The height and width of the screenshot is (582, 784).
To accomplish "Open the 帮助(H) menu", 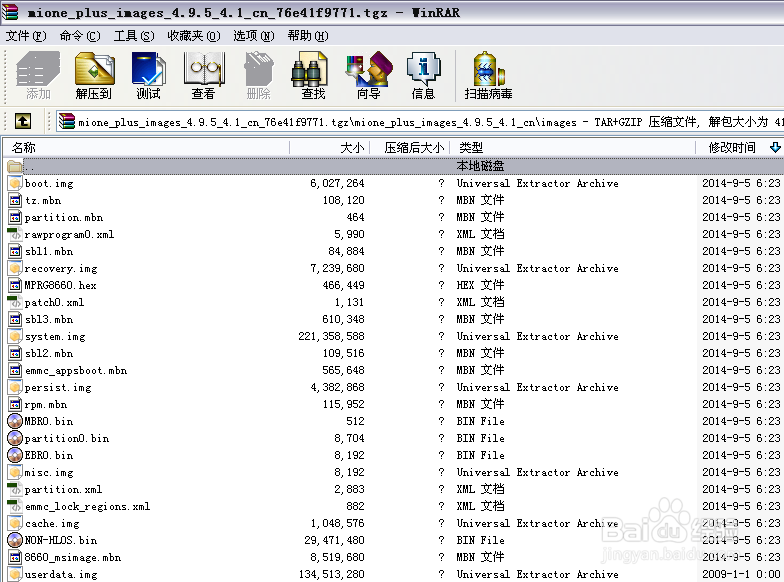I will [308, 36].
